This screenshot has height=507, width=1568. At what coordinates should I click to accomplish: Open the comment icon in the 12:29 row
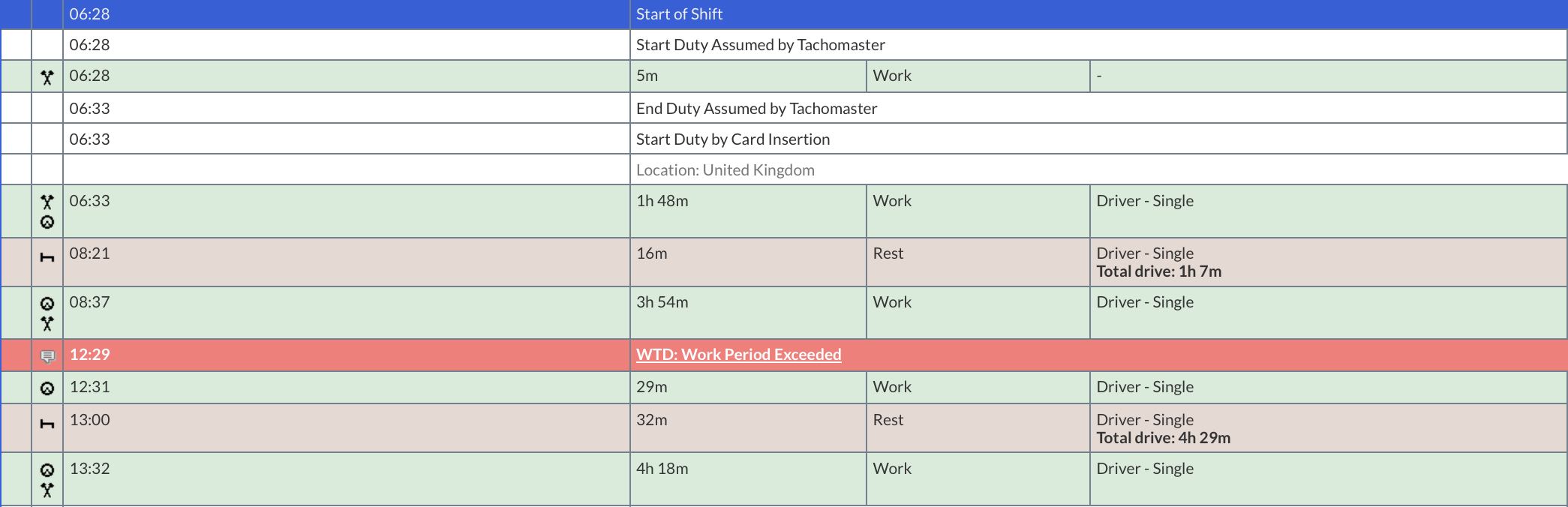tap(47, 356)
